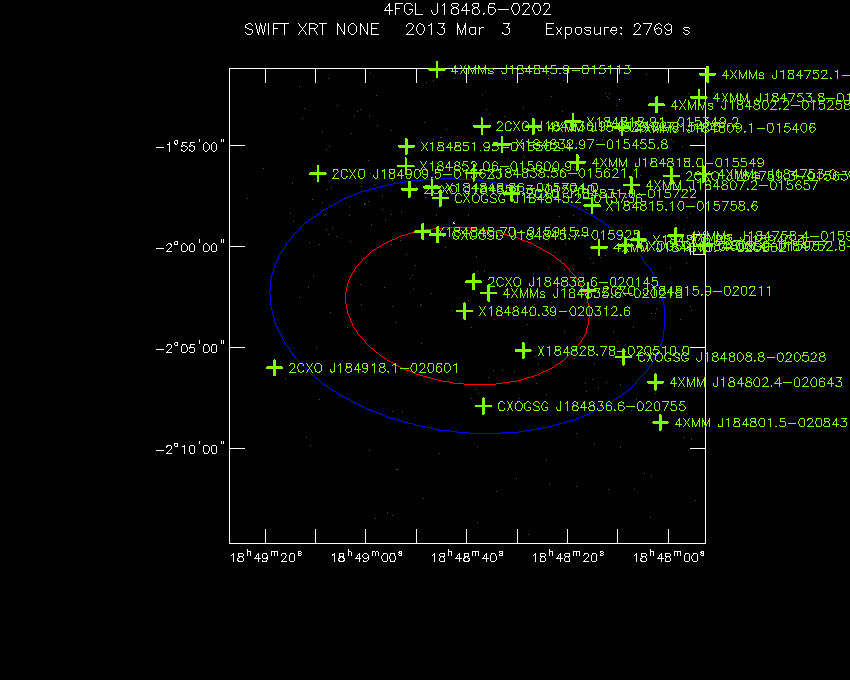Click the cross marker of CXOGSG J184845.2
Image resolution: width=850 pixels, height=680 pixels.
[x=440, y=198]
